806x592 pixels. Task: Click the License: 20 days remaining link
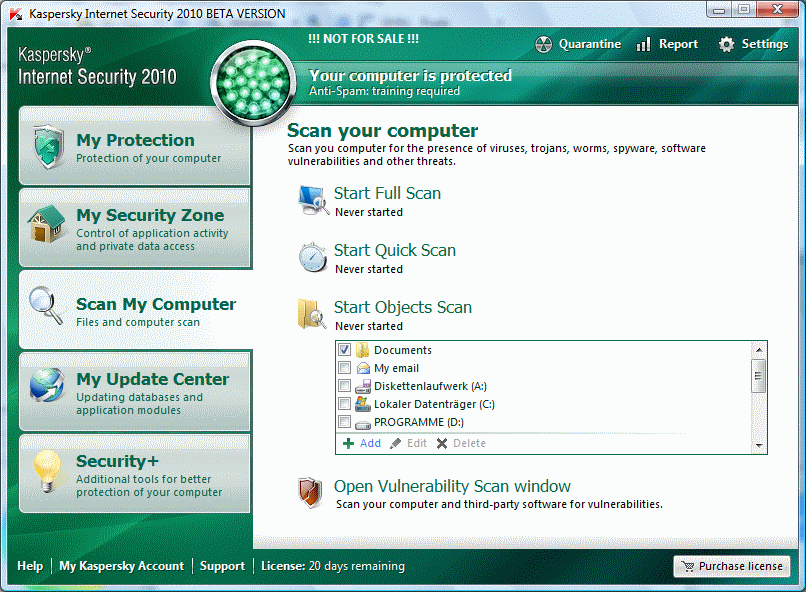pyautogui.click(x=333, y=566)
